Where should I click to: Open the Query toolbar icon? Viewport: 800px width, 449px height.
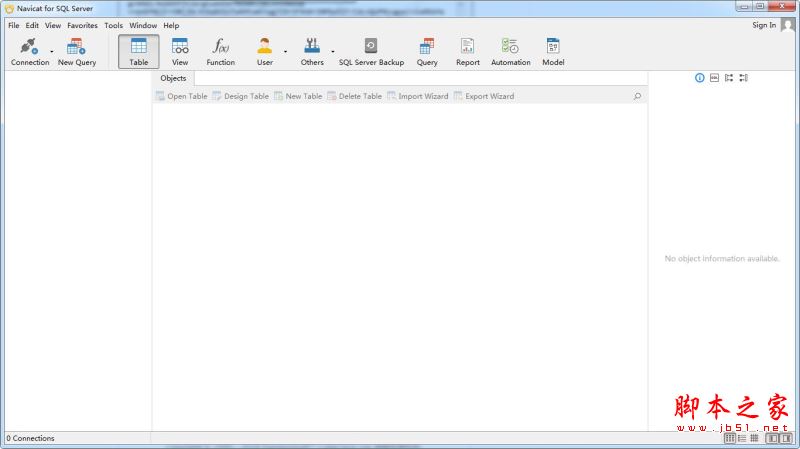[x=427, y=52]
